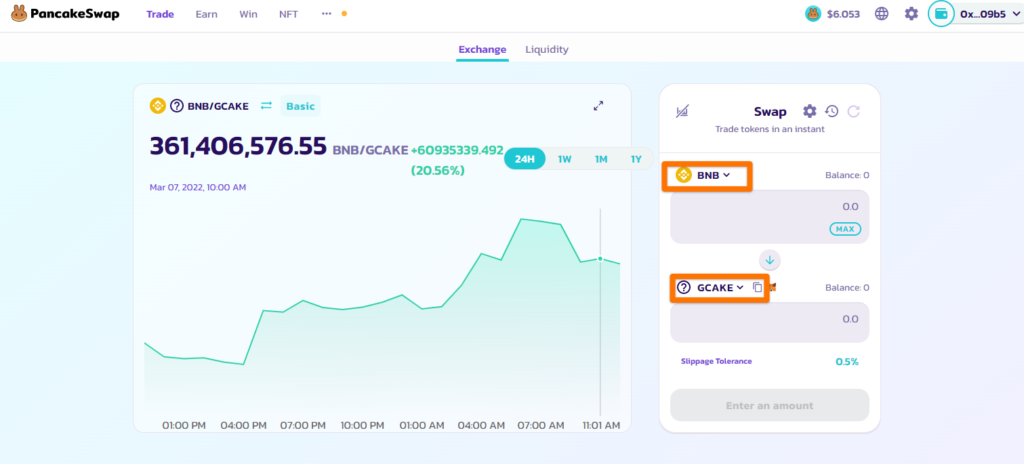
Task: Open the Win menu
Action: click(248, 14)
